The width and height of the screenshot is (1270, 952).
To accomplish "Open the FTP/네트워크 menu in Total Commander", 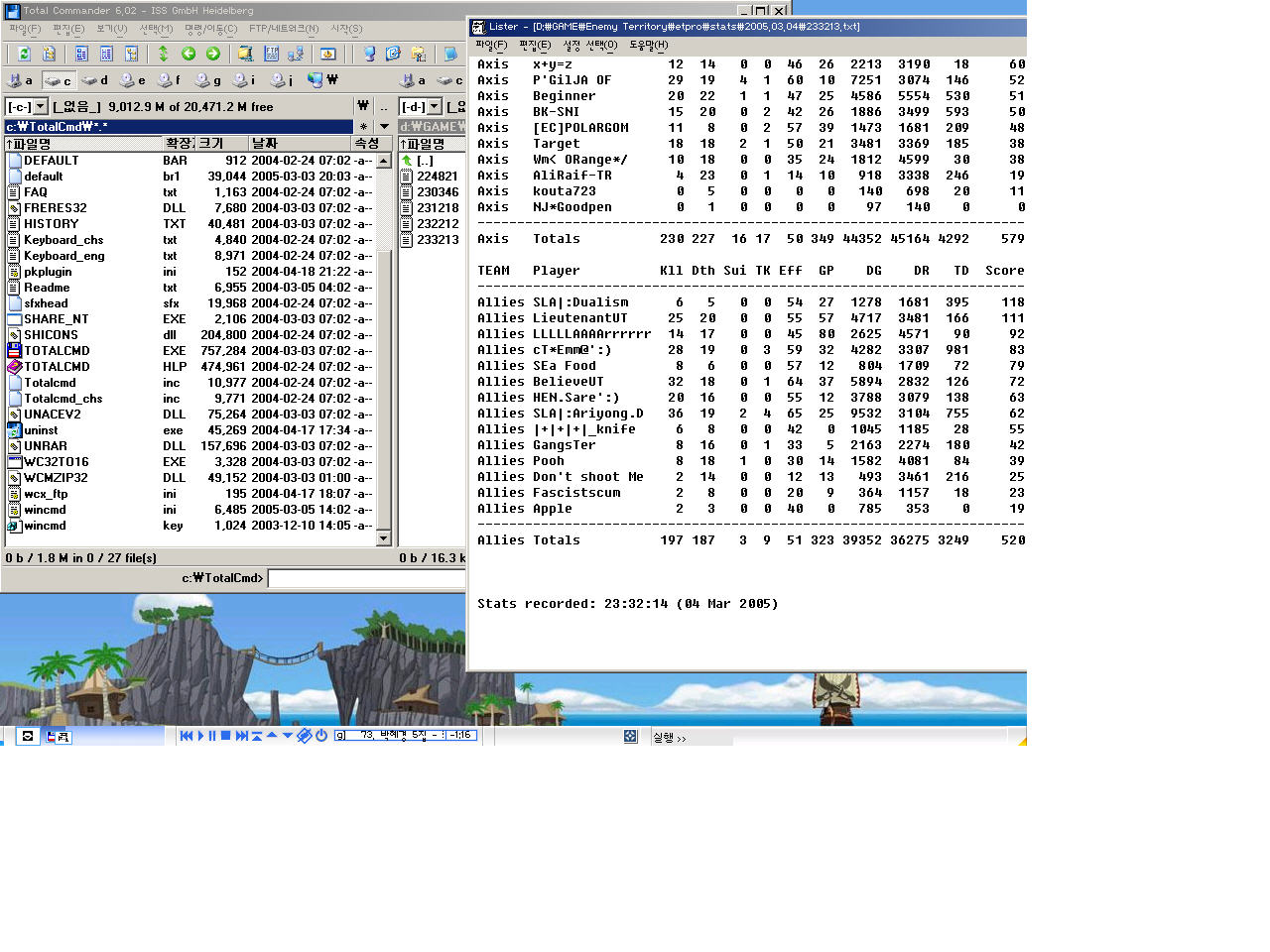I will pyautogui.click(x=284, y=29).
